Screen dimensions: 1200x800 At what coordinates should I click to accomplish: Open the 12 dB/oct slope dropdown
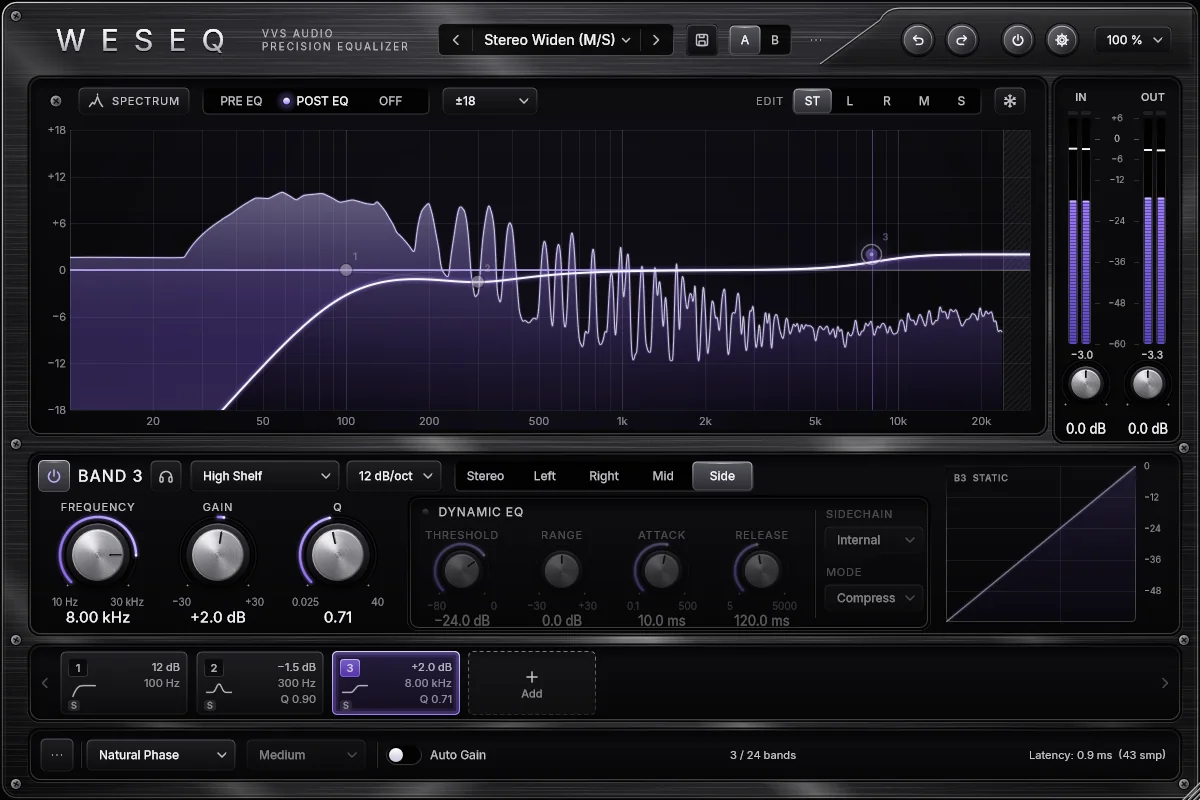coord(394,476)
